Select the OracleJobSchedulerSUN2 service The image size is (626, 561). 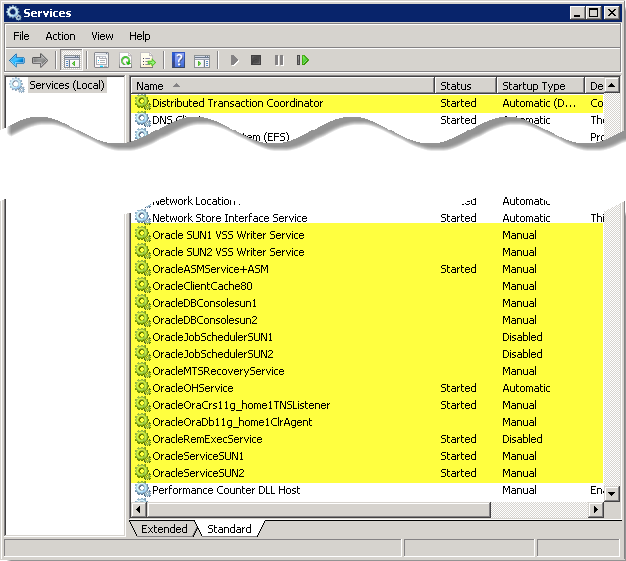(367, 354)
